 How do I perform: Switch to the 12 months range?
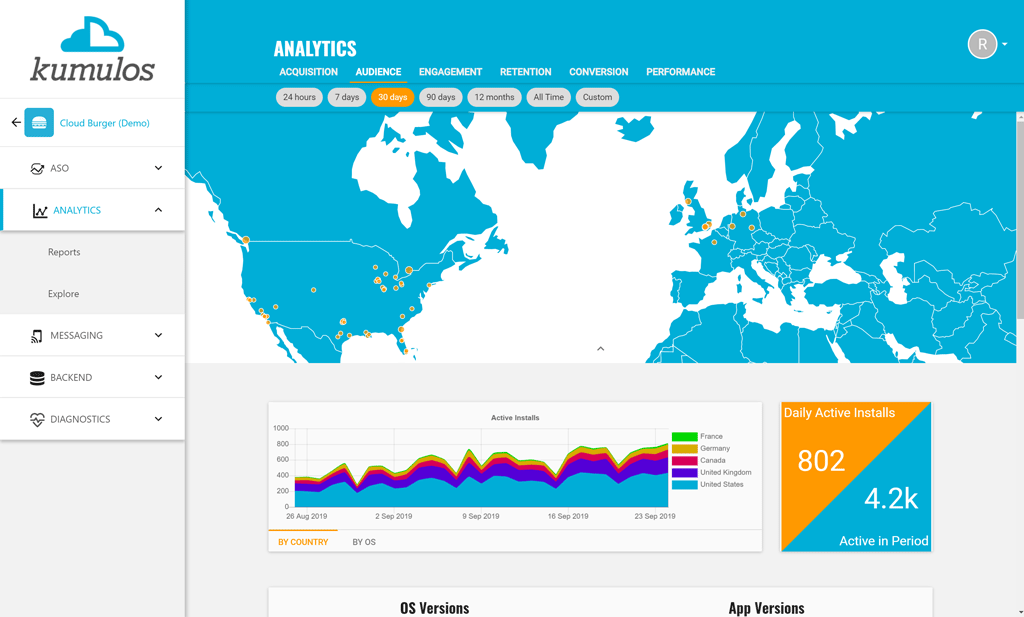pyautogui.click(x=494, y=97)
